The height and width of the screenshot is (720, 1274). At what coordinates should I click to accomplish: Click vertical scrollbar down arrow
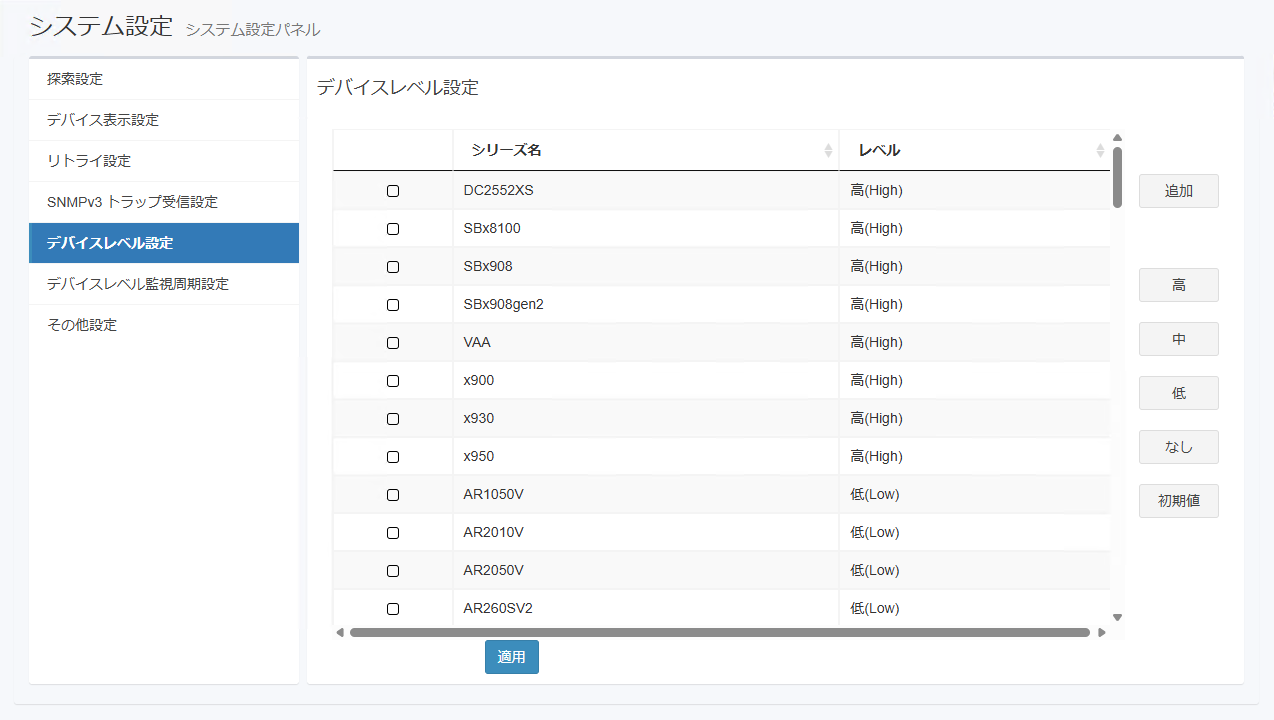[x=1117, y=618]
